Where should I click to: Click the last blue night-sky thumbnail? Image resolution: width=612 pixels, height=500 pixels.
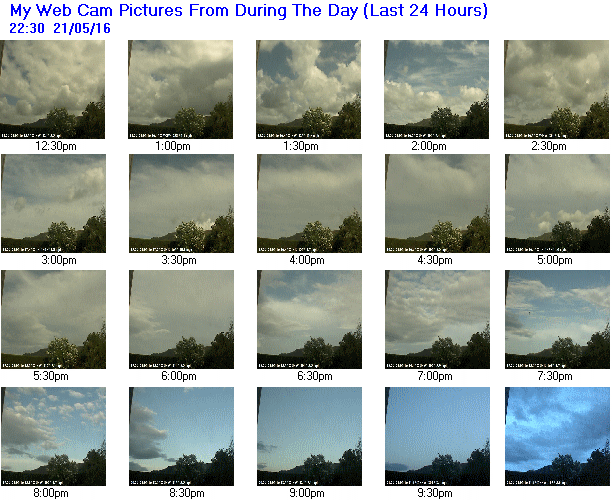(x=557, y=437)
